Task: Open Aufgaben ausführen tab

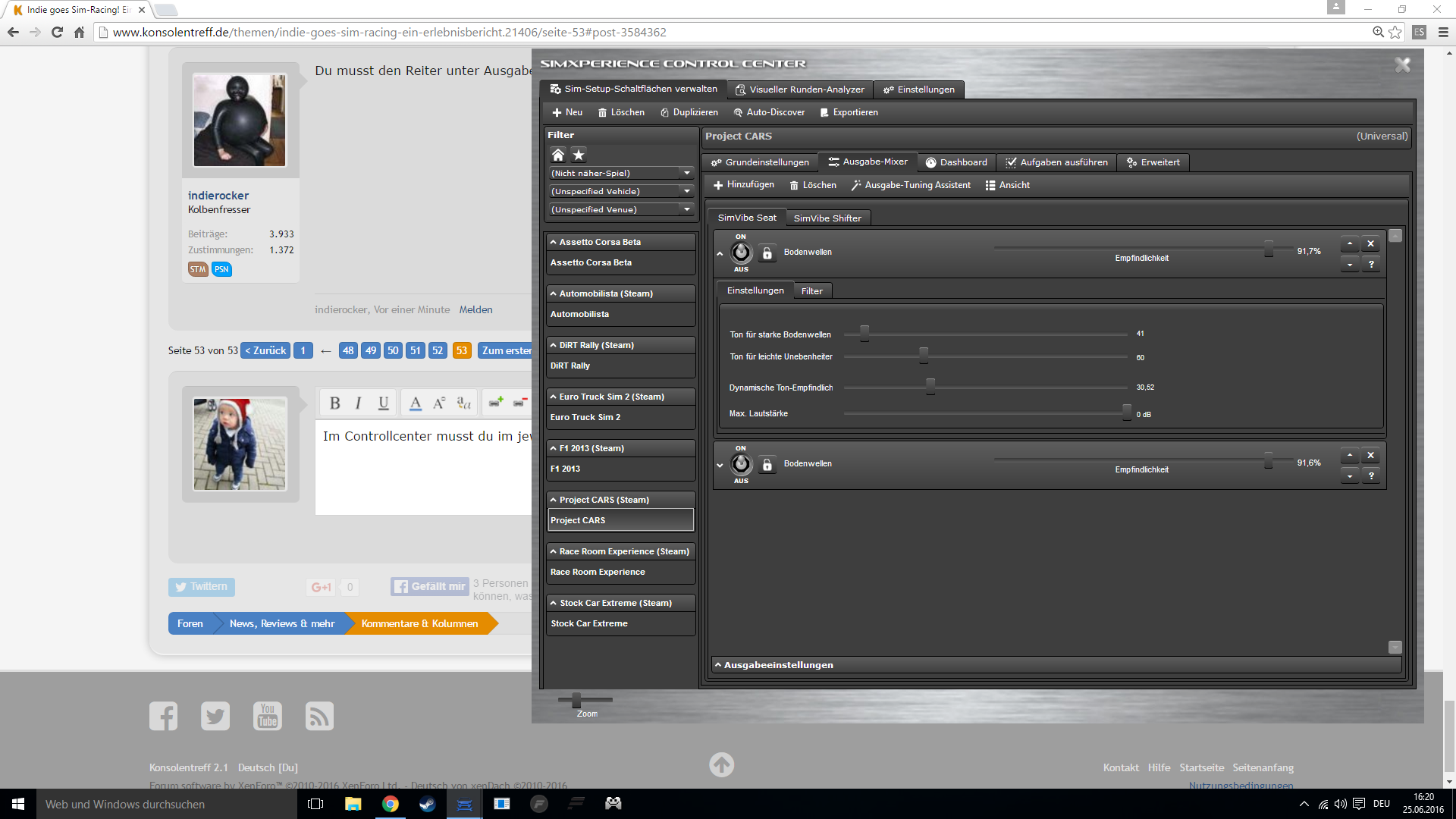Action: 1056,162
